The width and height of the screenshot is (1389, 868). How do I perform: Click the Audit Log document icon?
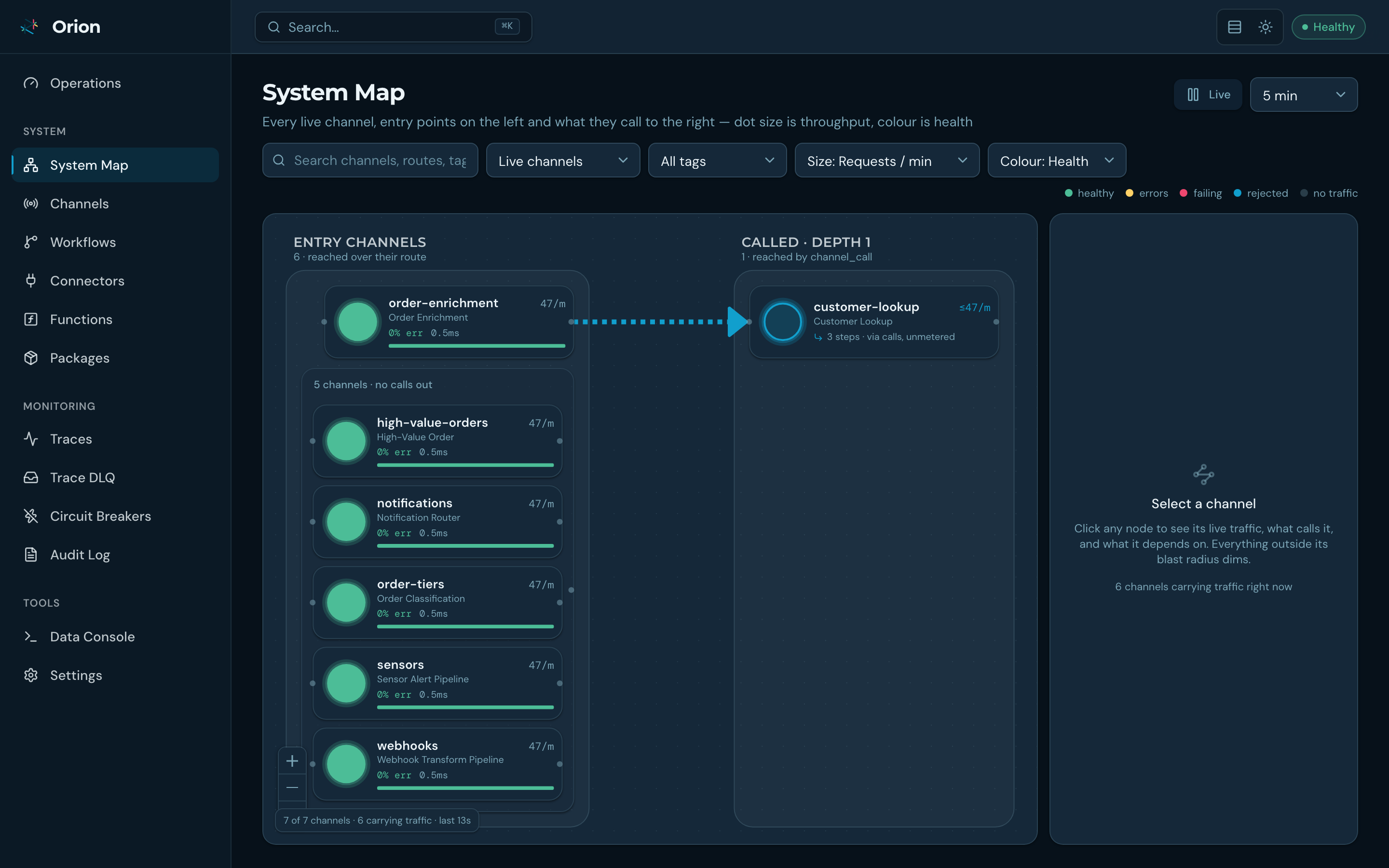click(x=31, y=555)
